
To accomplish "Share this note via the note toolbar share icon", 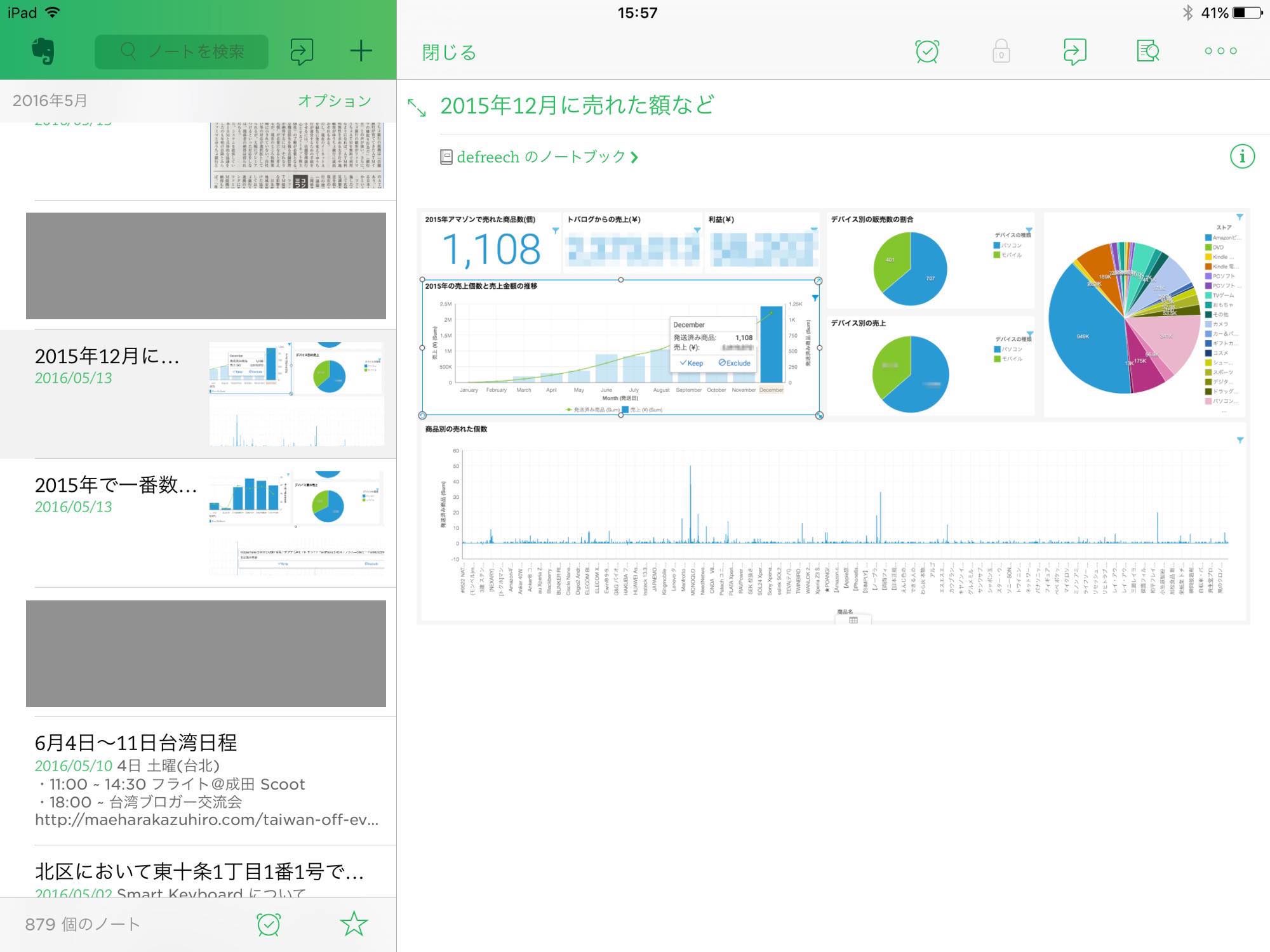I will pos(1074,51).
